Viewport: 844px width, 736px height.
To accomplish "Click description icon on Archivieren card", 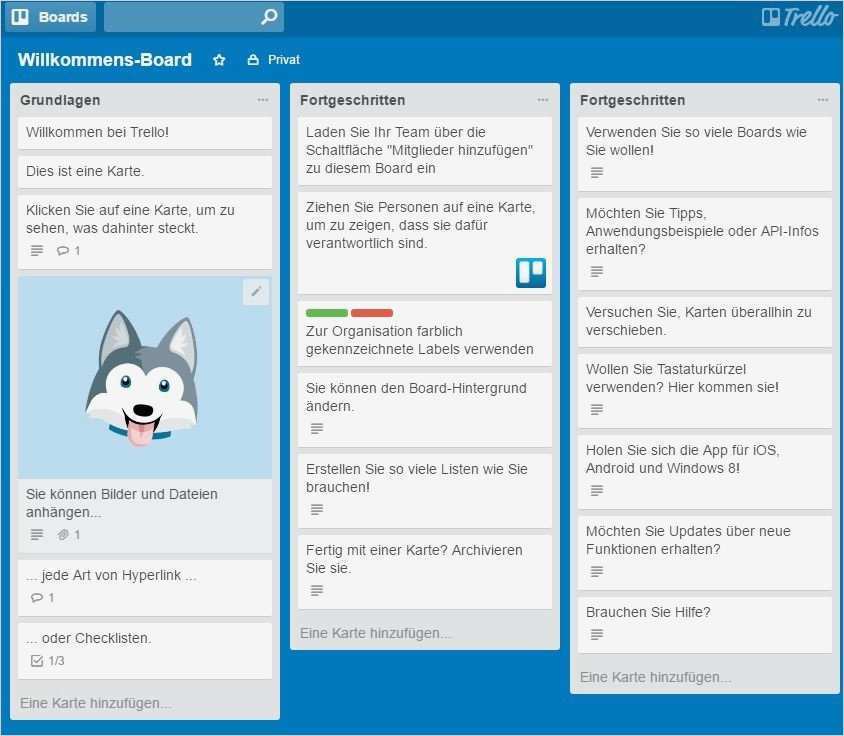I will tap(316, 591).
